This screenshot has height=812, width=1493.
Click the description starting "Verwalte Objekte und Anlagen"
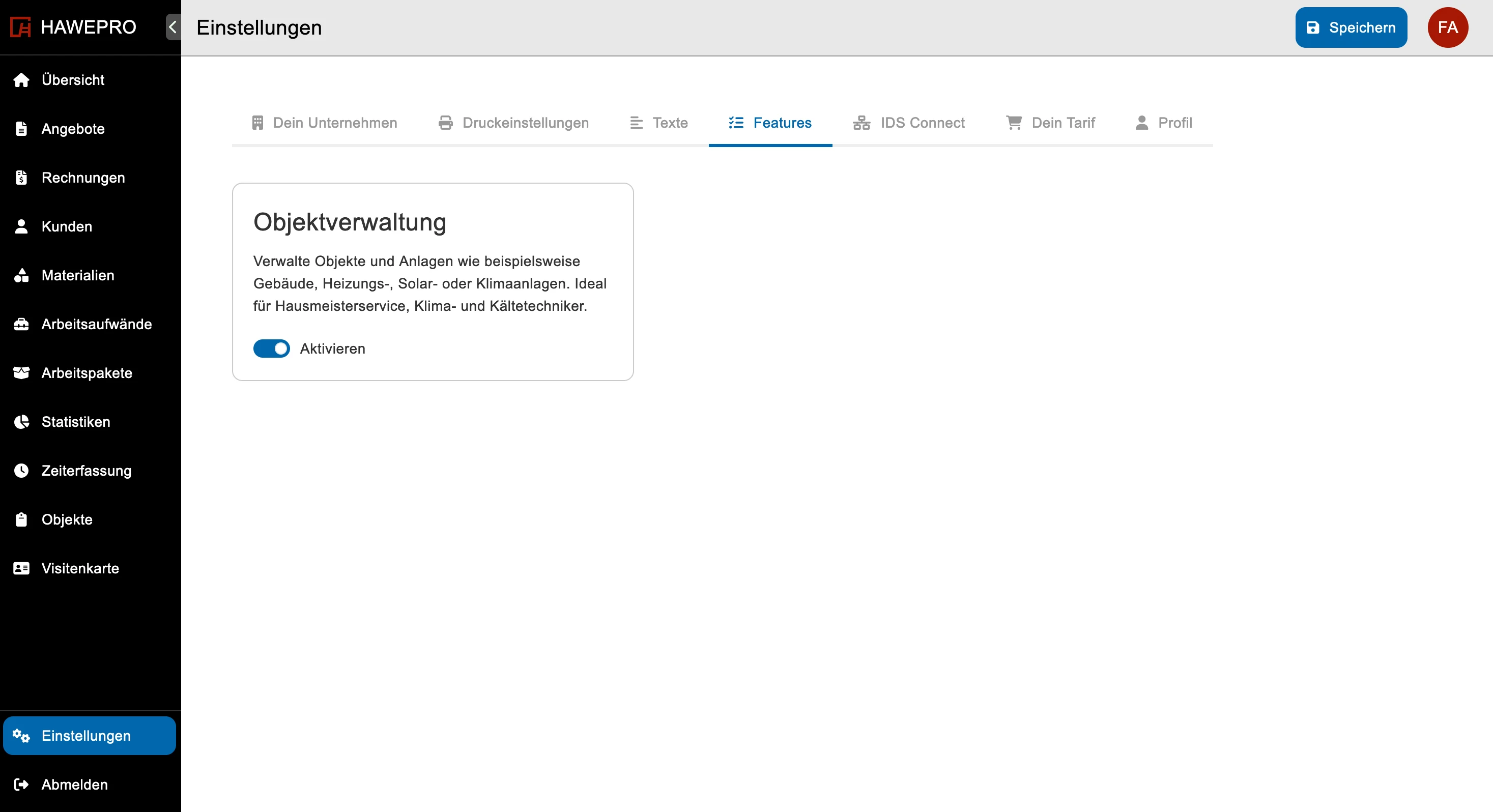430,283
